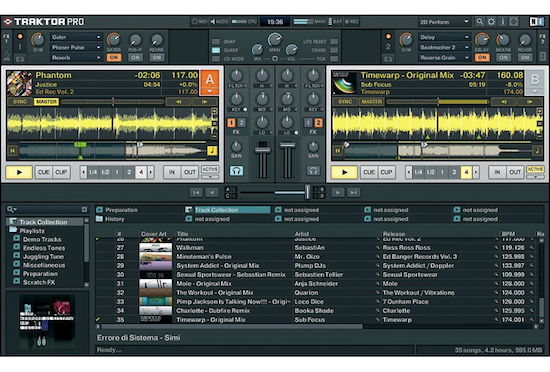Play deck B
Image resolution: width=550 pixels, height=372 pixels.
tap(344, 172)
